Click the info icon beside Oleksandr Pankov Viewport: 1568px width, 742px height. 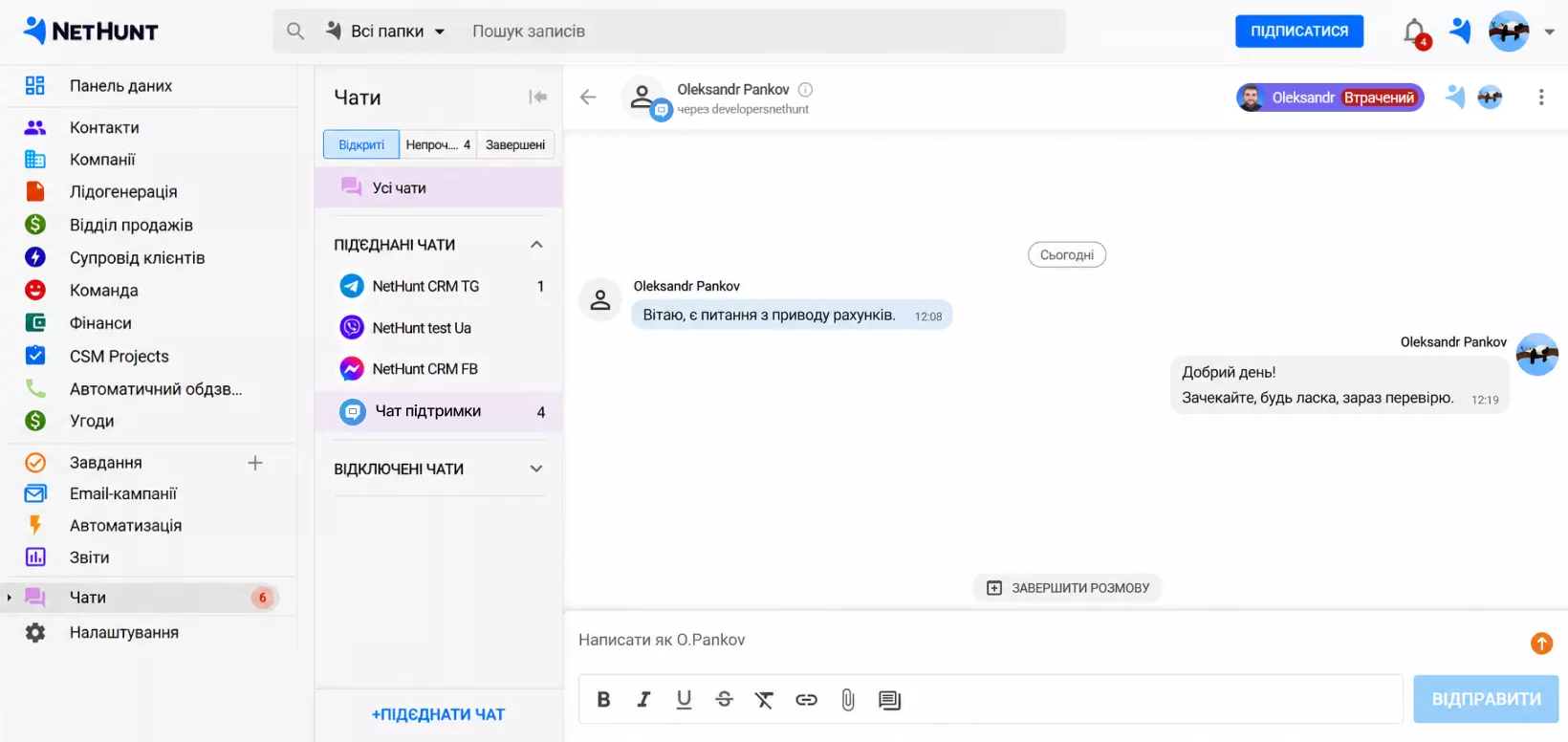(x=806, y=90)
